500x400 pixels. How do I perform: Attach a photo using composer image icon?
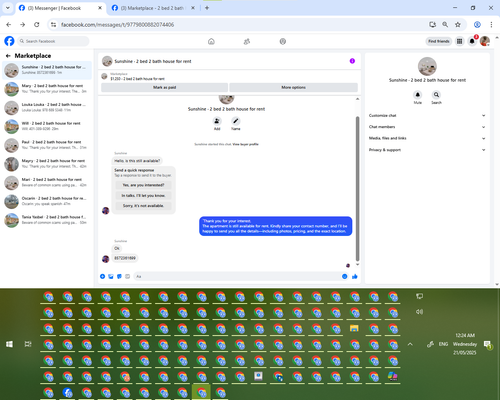(x=111, y=276)
